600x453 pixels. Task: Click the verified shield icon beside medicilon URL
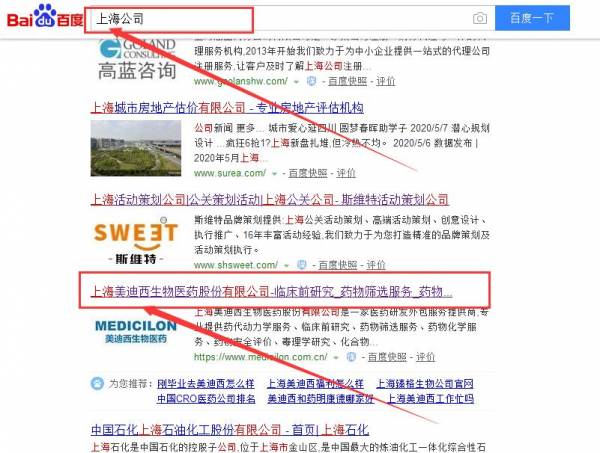[x=351, y=357]
